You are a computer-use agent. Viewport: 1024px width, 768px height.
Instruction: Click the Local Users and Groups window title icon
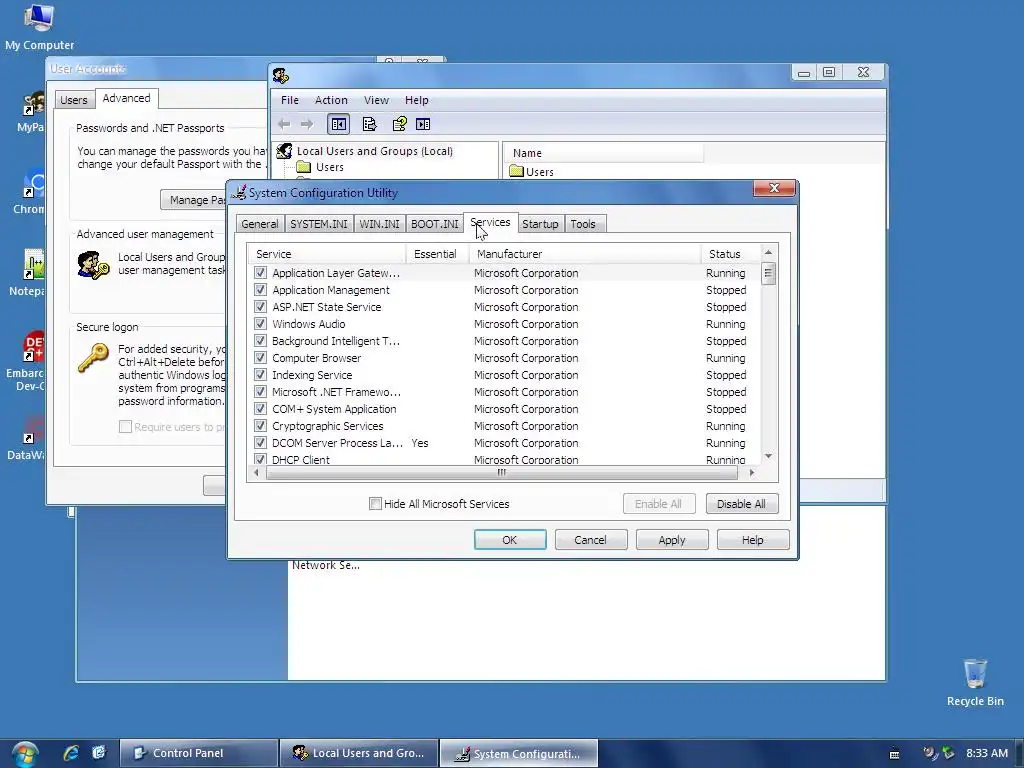coord(281,75)
